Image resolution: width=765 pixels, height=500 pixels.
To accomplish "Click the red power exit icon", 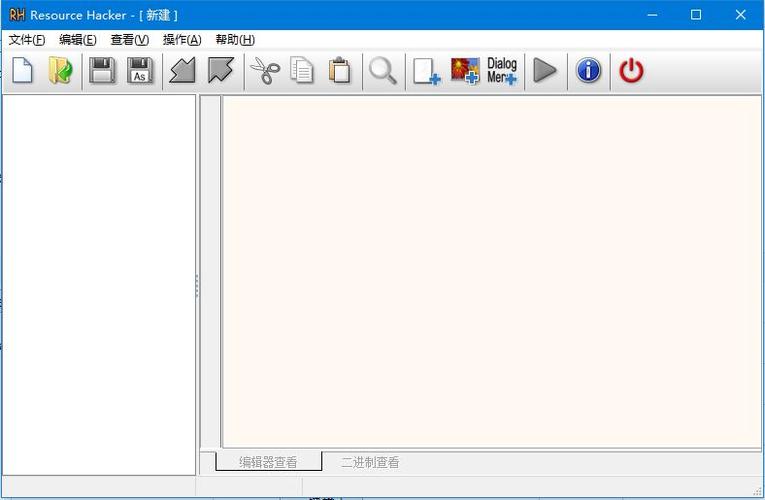I will click(631, 71).
